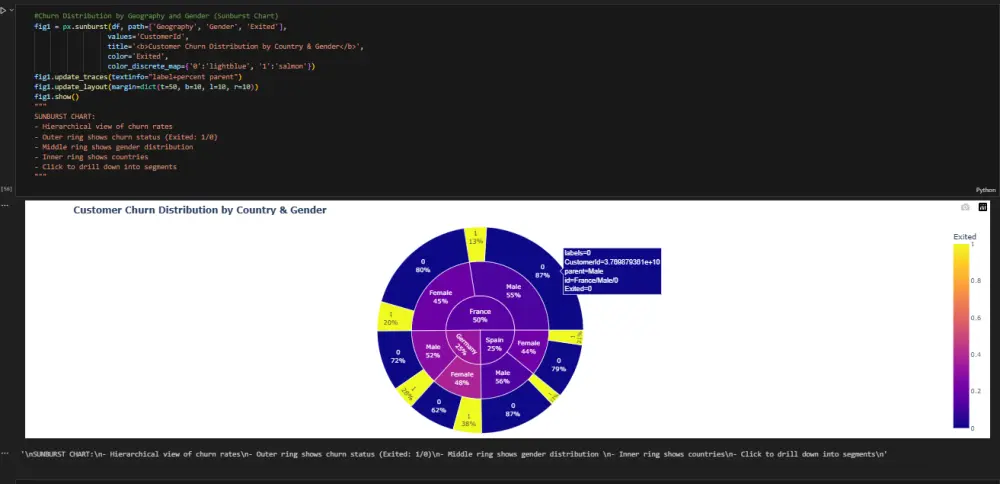The width and height of the screenshot is (1000, 484).
Task: Open the text output ellipsis menu
Action: [x=5, y=453]
